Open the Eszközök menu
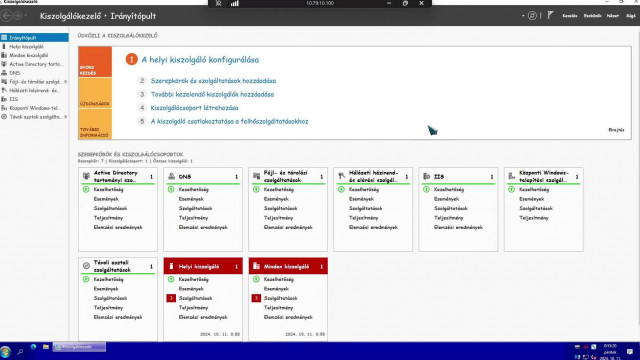Image resolution: width=640 pixels, height=360 pixels. (x=592, y=16)
